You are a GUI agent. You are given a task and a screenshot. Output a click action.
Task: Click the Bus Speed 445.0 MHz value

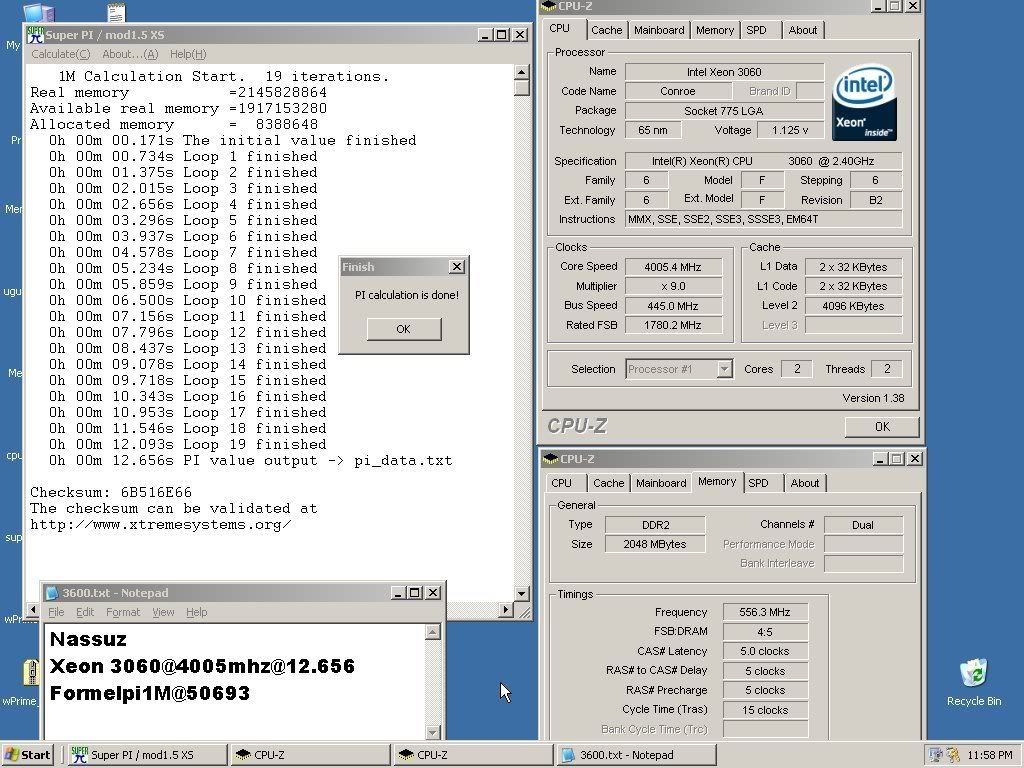(x=673, y=306)
